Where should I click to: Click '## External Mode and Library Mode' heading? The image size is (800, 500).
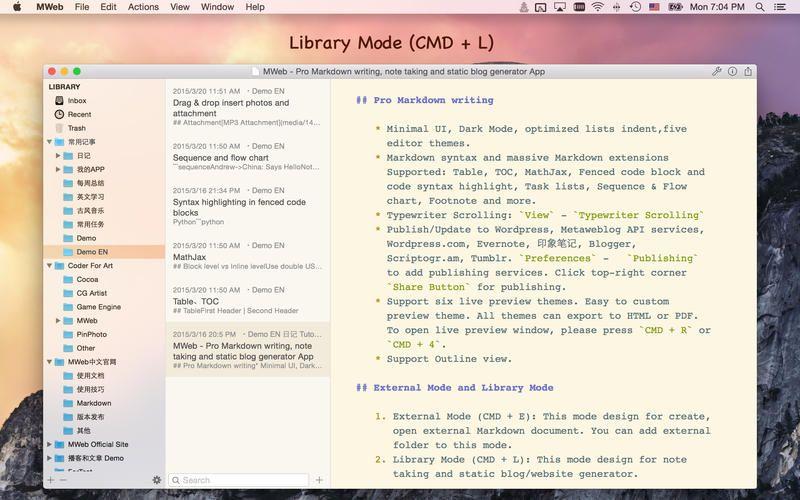455,387
